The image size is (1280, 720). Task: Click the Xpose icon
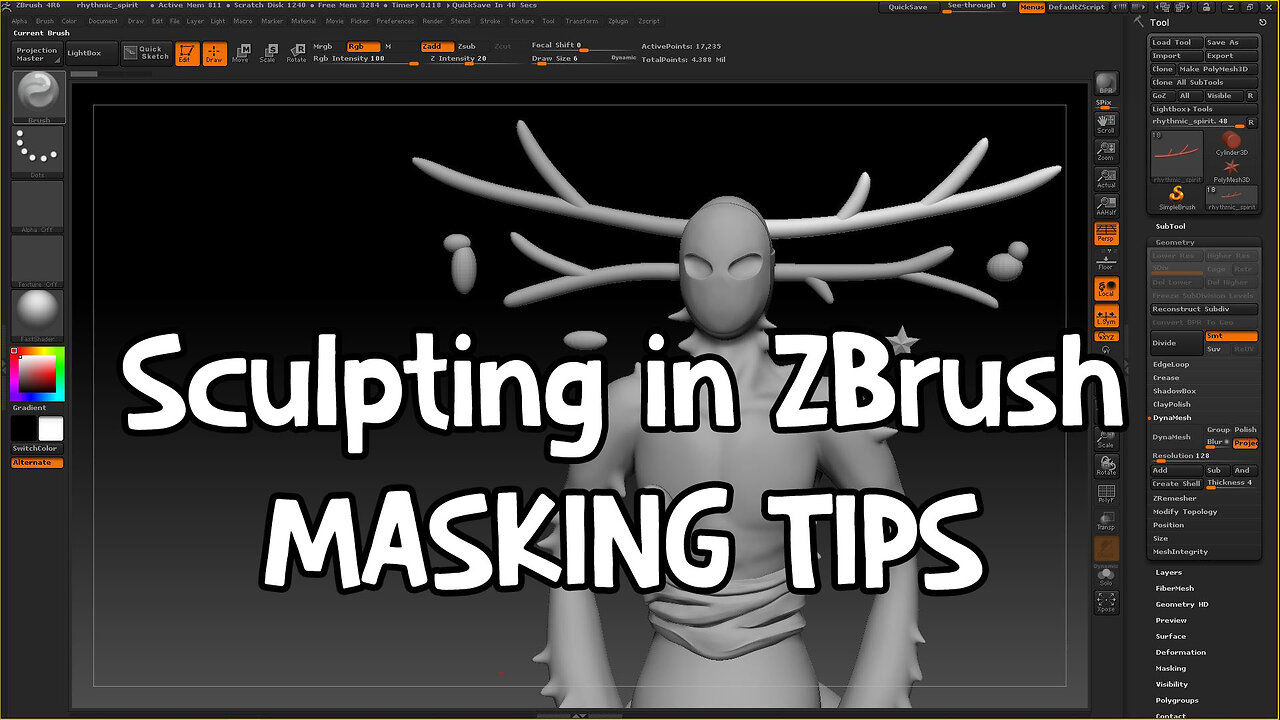point(1106,602)
